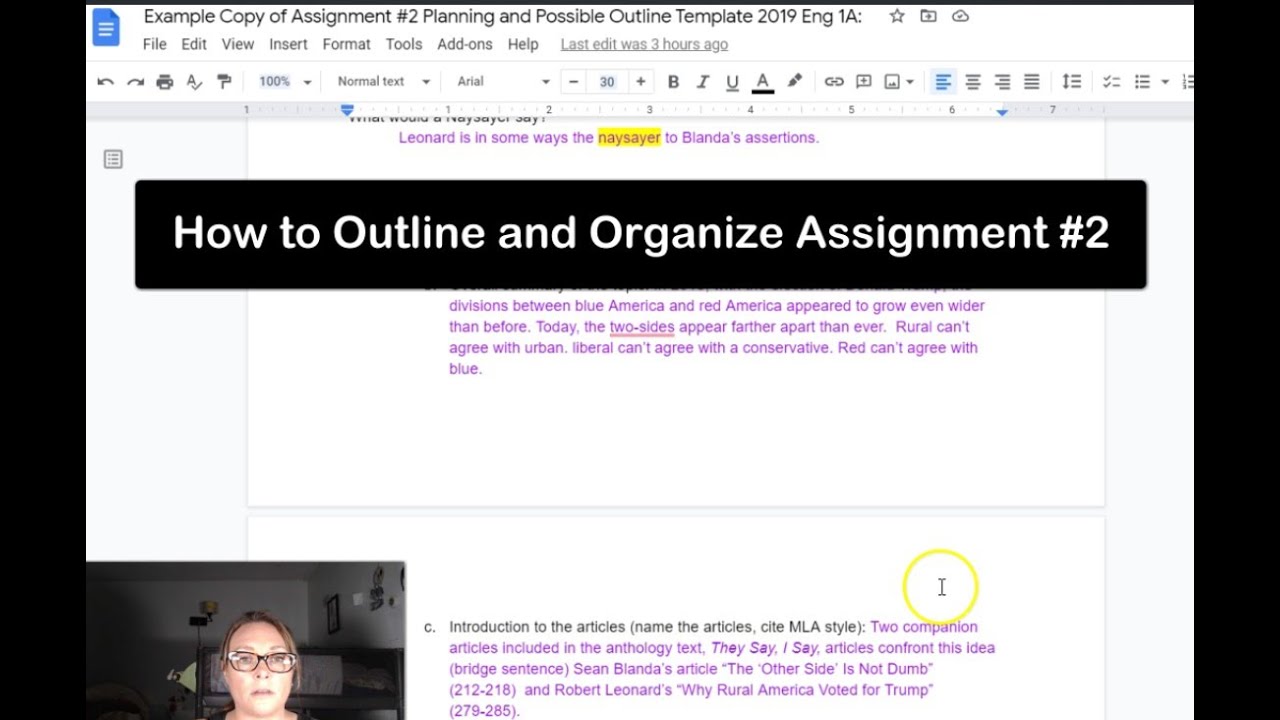1280x720 pixels.
Task: Click the highlighted word 'naysayer'
Action: click(629, 138)
